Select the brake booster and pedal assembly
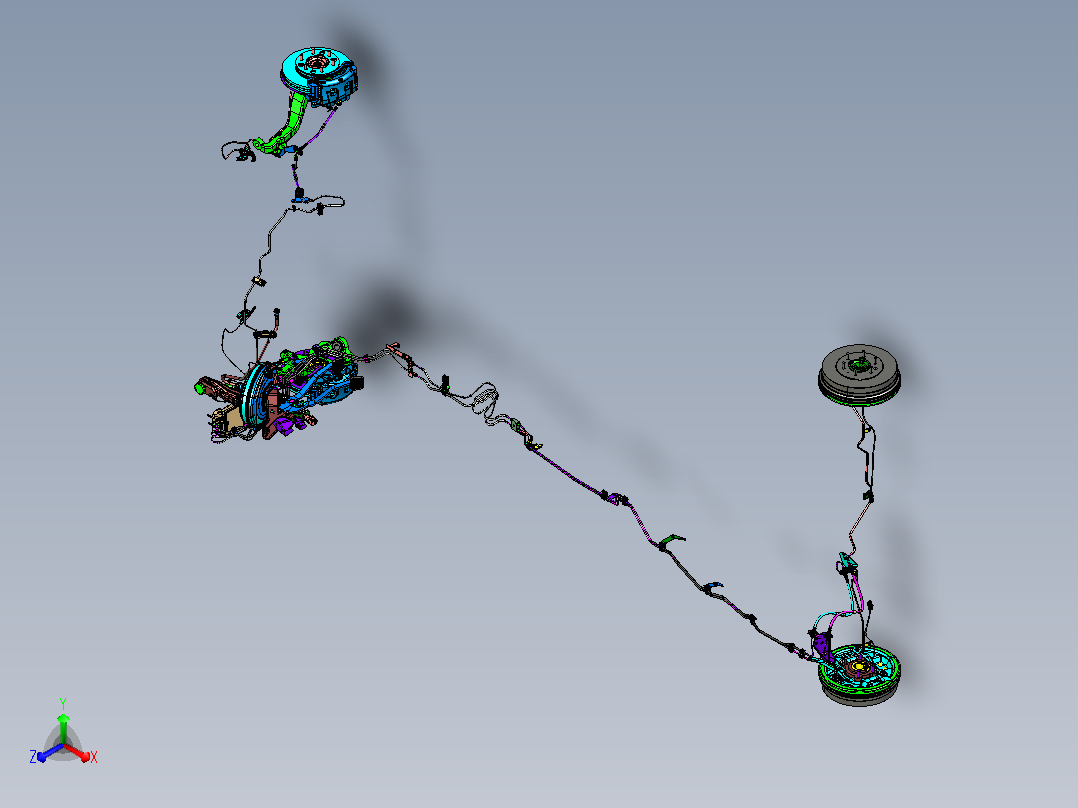1078x808 pixels. point(277,389)
